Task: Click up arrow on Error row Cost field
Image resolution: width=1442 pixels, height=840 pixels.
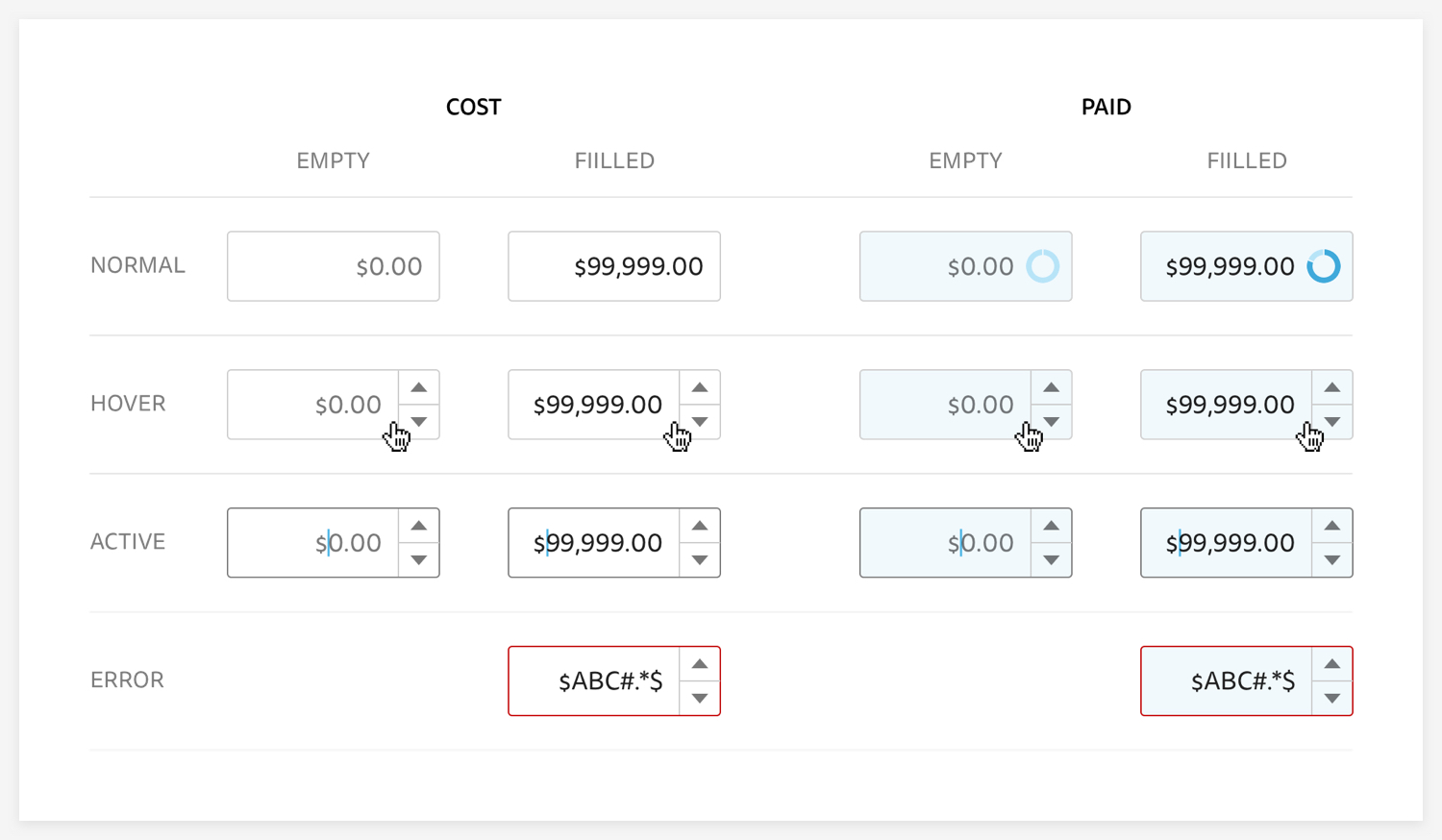Action: coord(700,664)
